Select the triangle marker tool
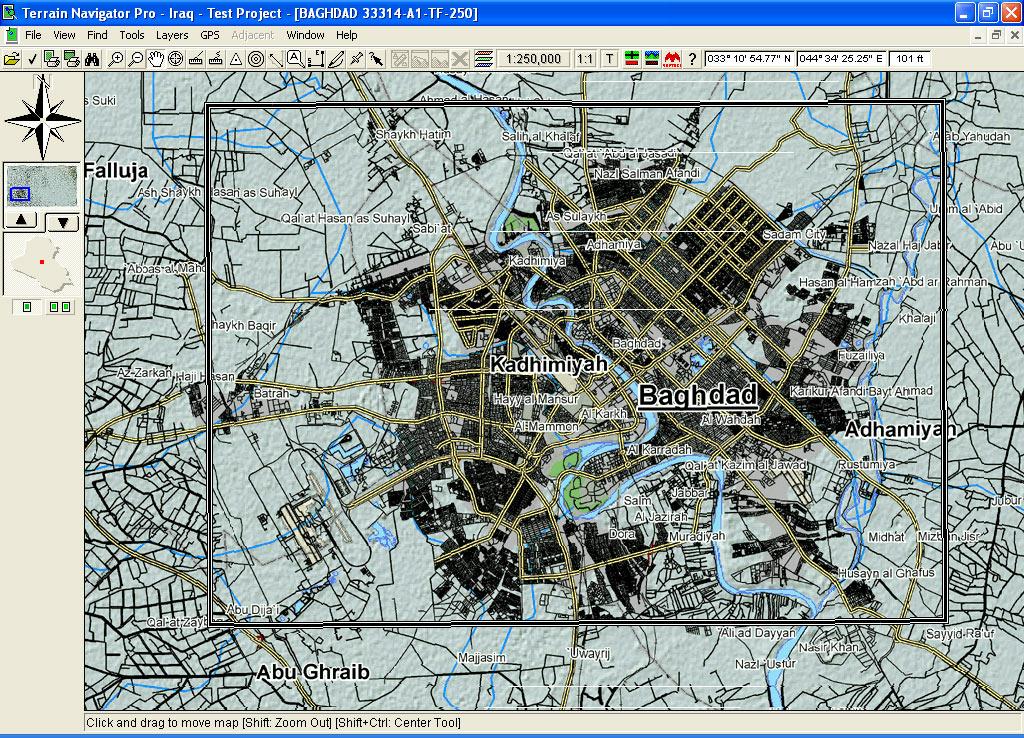Screen dimensions: 1024x738 tap(236, 59)
